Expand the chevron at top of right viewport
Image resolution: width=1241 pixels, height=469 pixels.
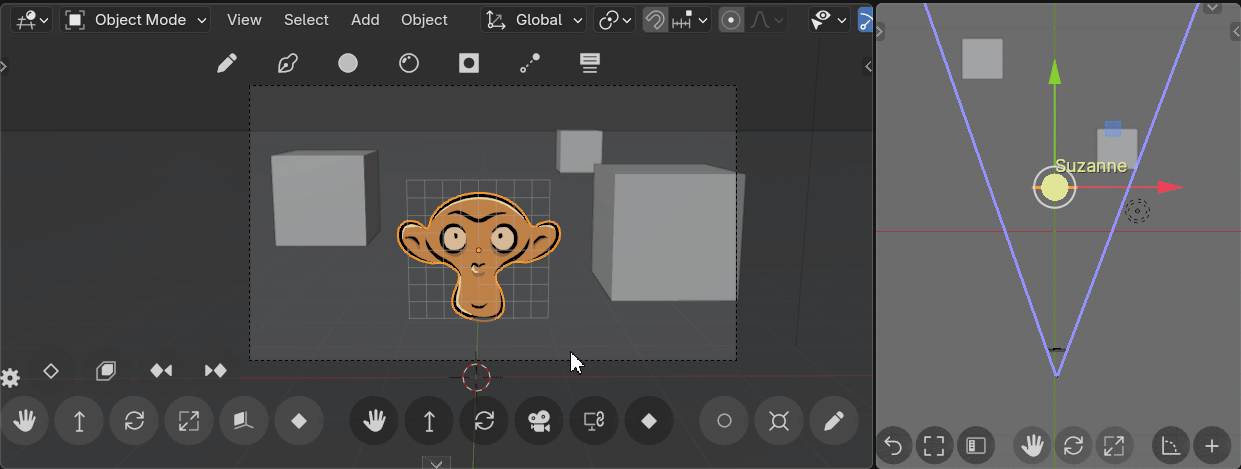point(1213,6)
